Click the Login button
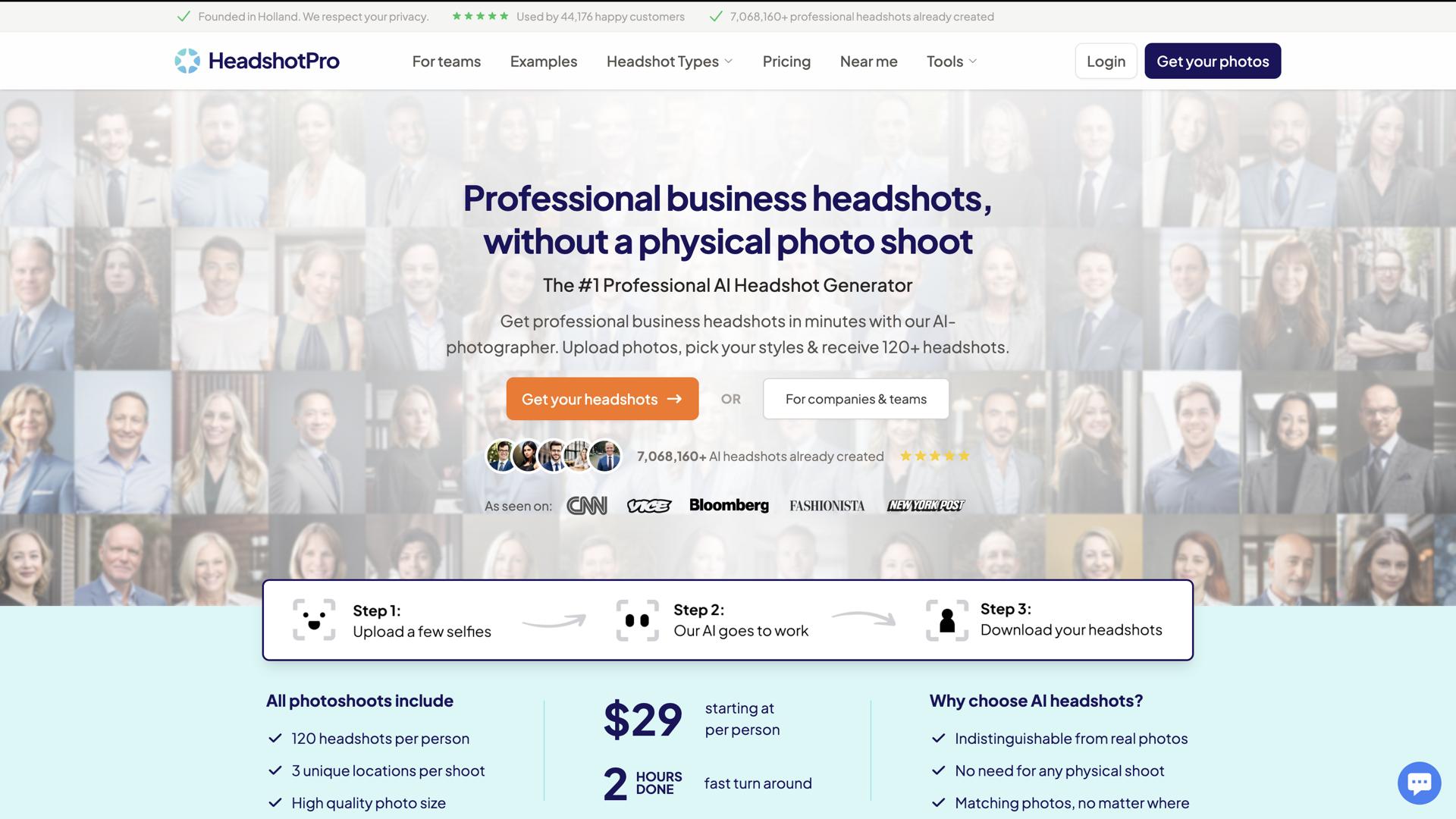 click(1106, 61)
